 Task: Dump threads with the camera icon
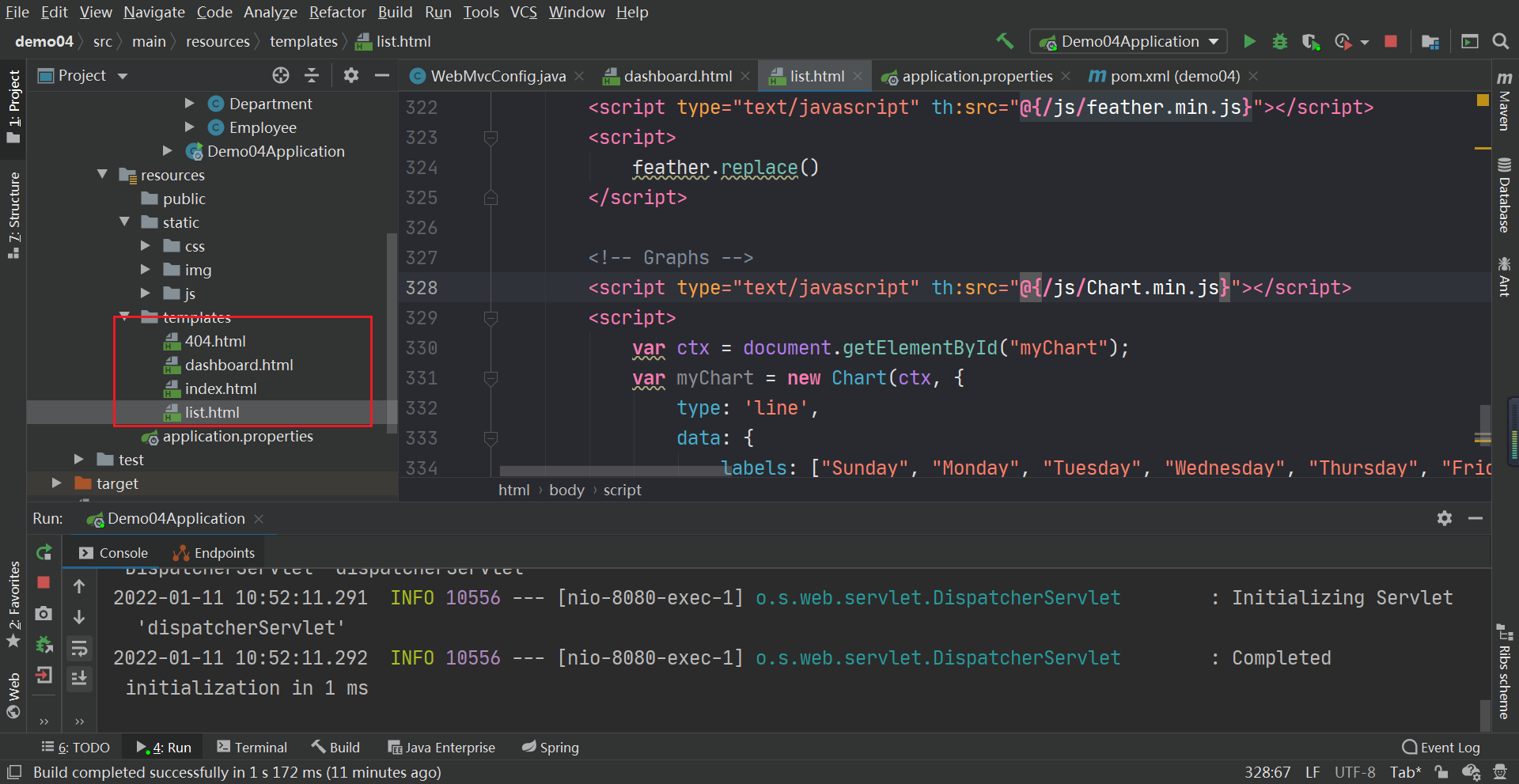44,613
